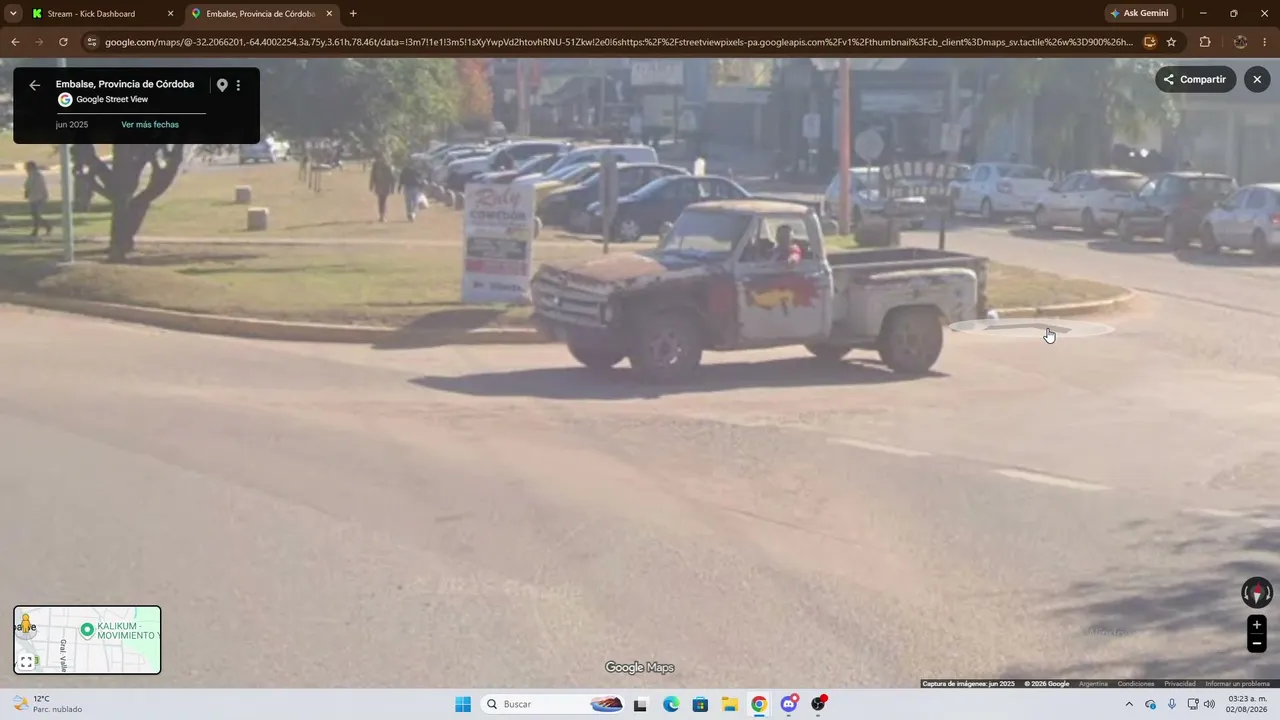Open a new browser tab
This screenshot has width=1280, height=720.
[353, 14]
